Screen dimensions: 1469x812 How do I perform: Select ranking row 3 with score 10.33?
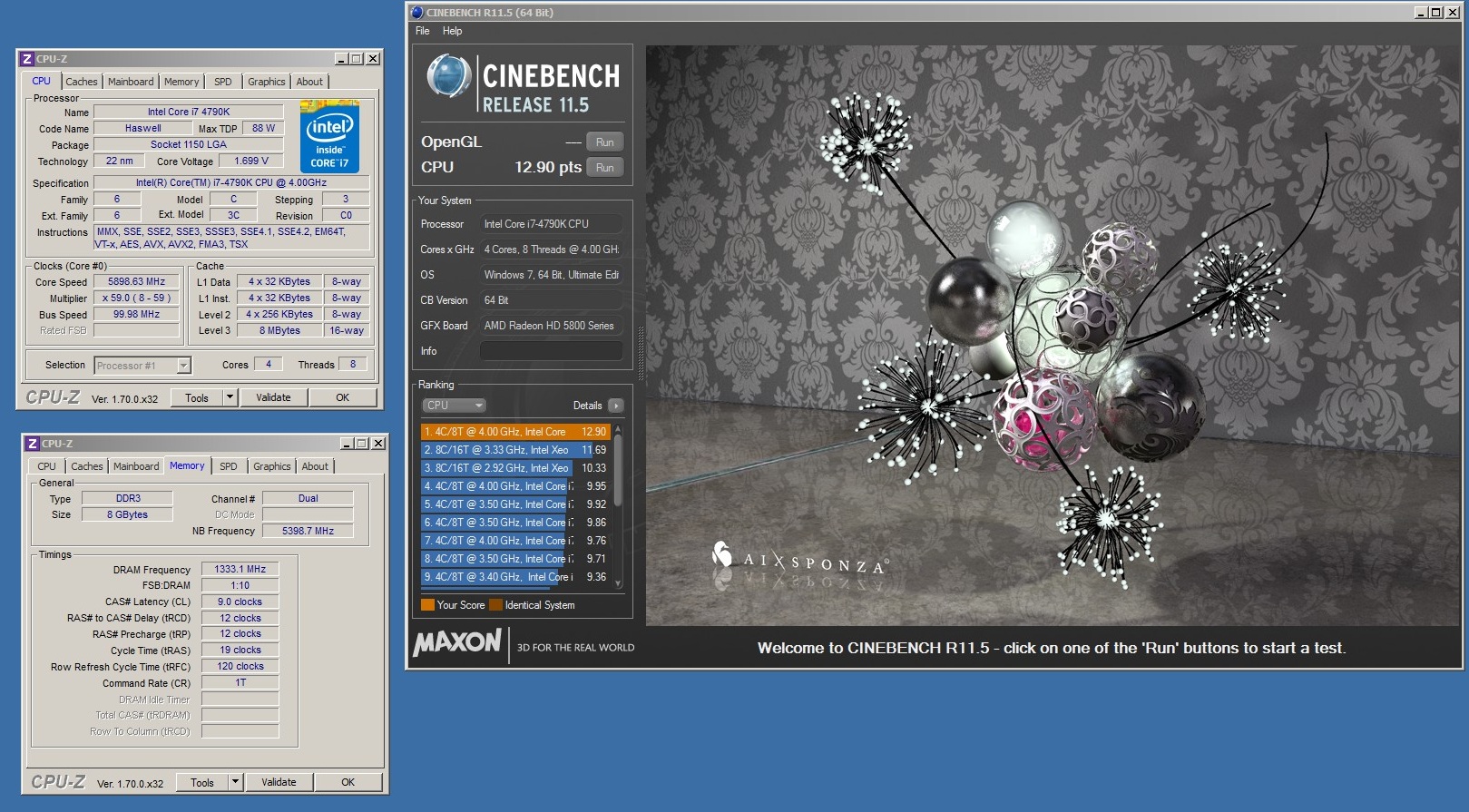pos(515,468)
